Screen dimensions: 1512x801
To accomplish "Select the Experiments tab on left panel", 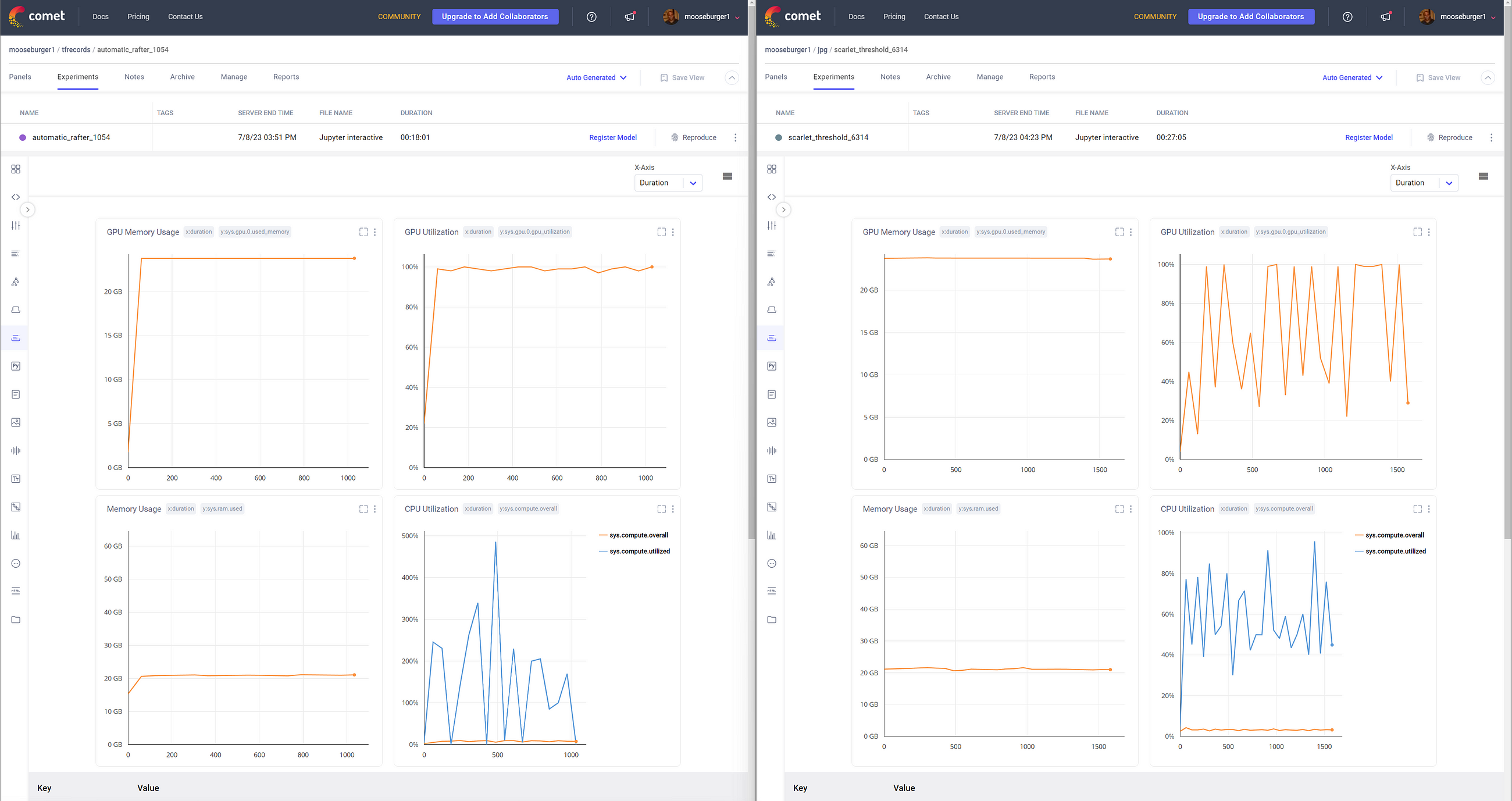I will (x=78, y=76).
